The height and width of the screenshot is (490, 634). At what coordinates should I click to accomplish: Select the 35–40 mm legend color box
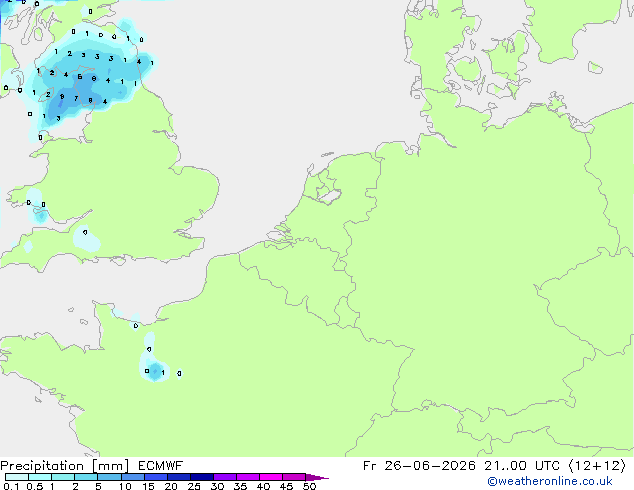click(248, 477)
